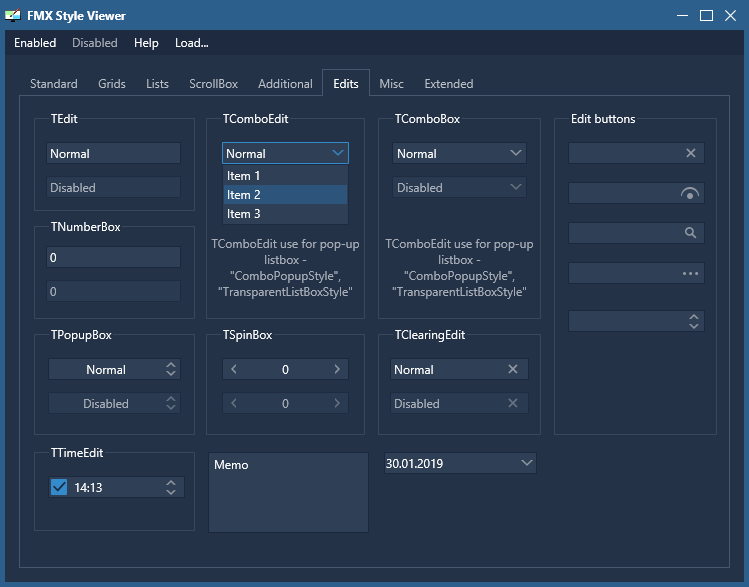The width and height of the screenshot is (749, 587).
Task: Open the Disabled menu
Action: click(x=95, y=43)
